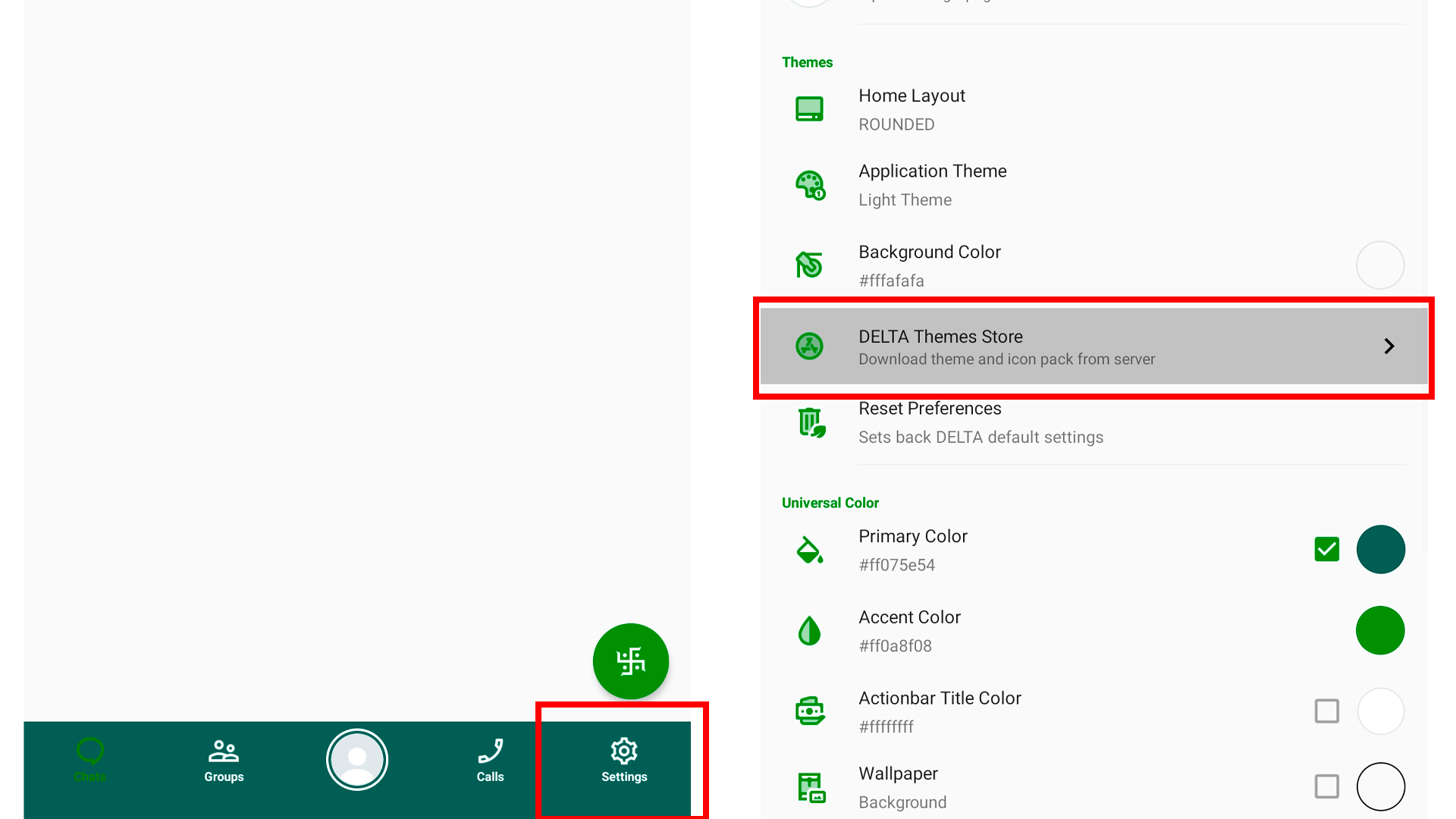Viewport: 1456px width, 819px height.
Task: Click the Accent Color droplet icon
Action: (809, 630)
